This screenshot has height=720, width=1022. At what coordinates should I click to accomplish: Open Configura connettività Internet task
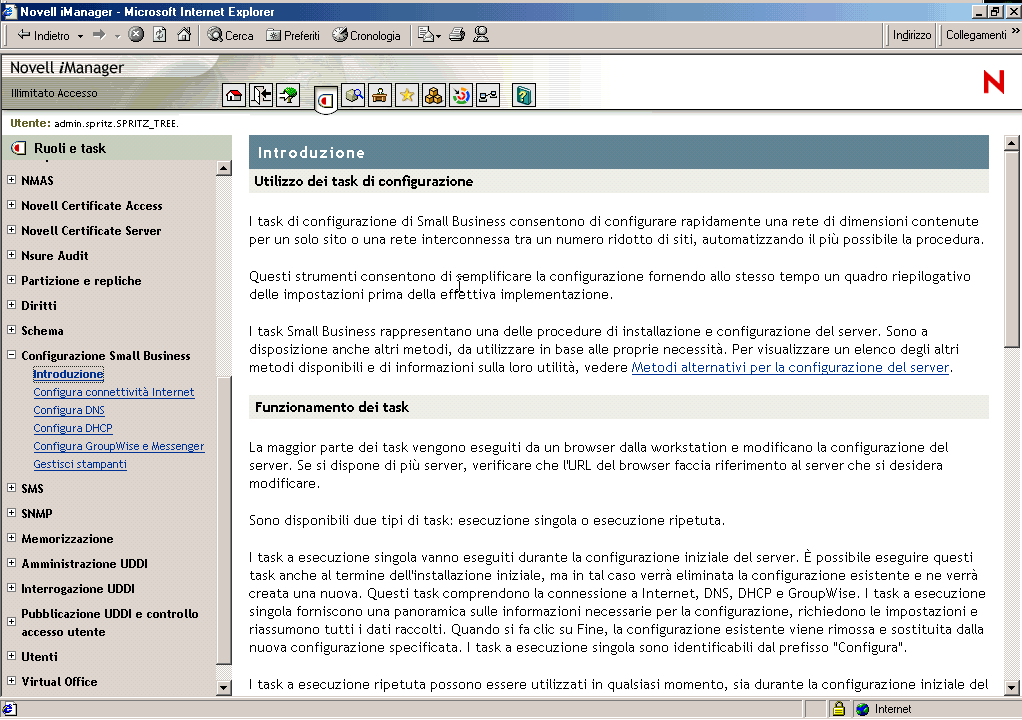[x=114, y=392]
